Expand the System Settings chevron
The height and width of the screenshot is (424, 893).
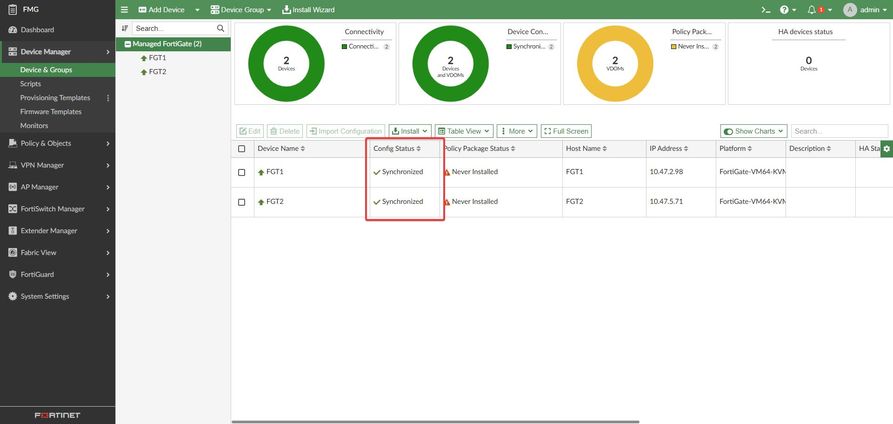pos(108,296)
